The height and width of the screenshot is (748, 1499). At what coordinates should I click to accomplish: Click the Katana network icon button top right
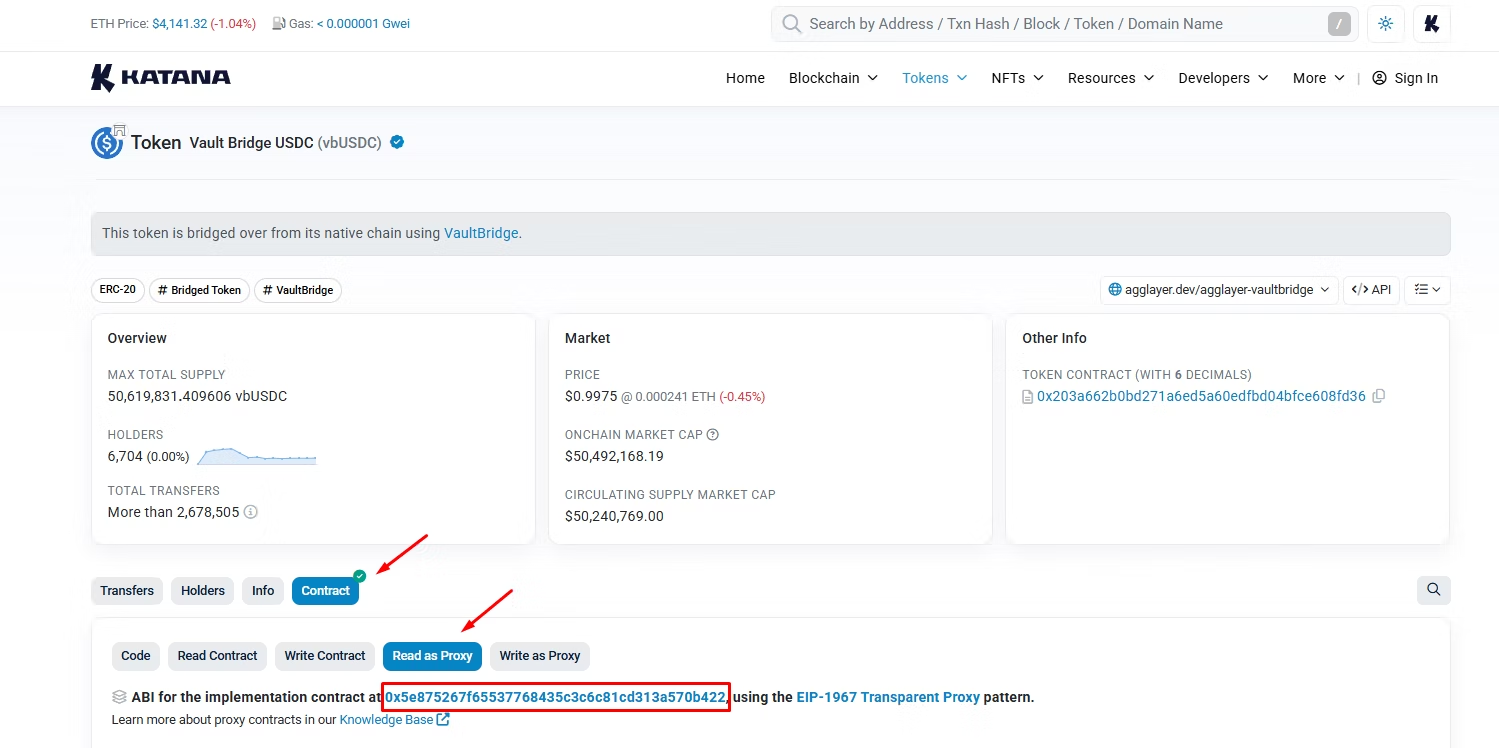pyautogui.click(x=1431, y=24)
